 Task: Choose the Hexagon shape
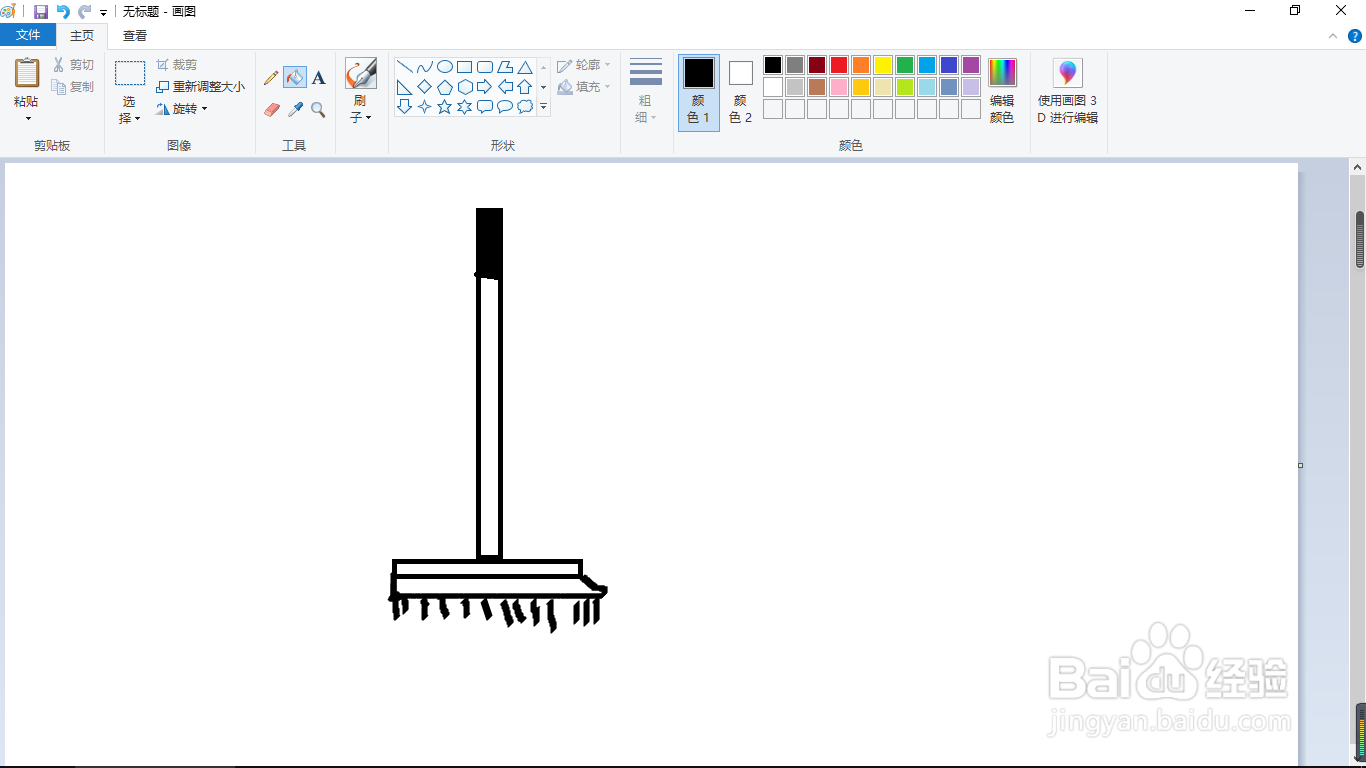coord(464,87)
